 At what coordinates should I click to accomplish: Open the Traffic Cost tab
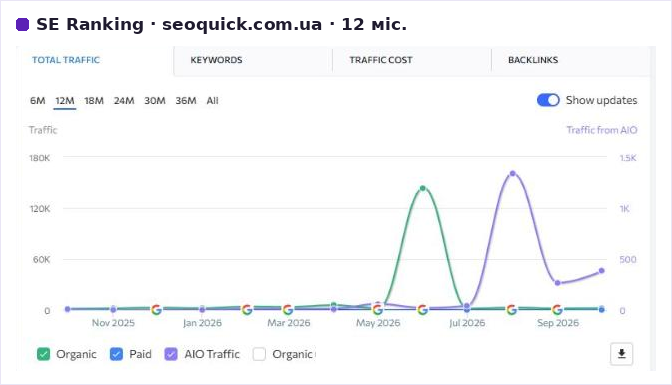point(381,60)
